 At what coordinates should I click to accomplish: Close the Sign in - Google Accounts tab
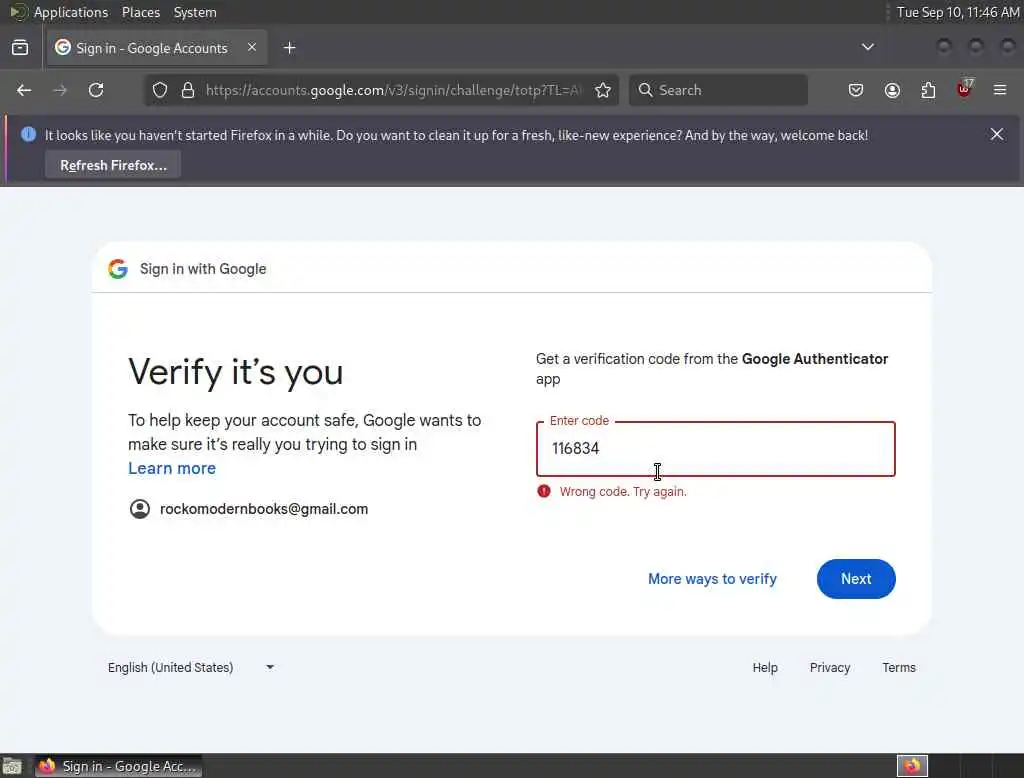click(252, 47)
